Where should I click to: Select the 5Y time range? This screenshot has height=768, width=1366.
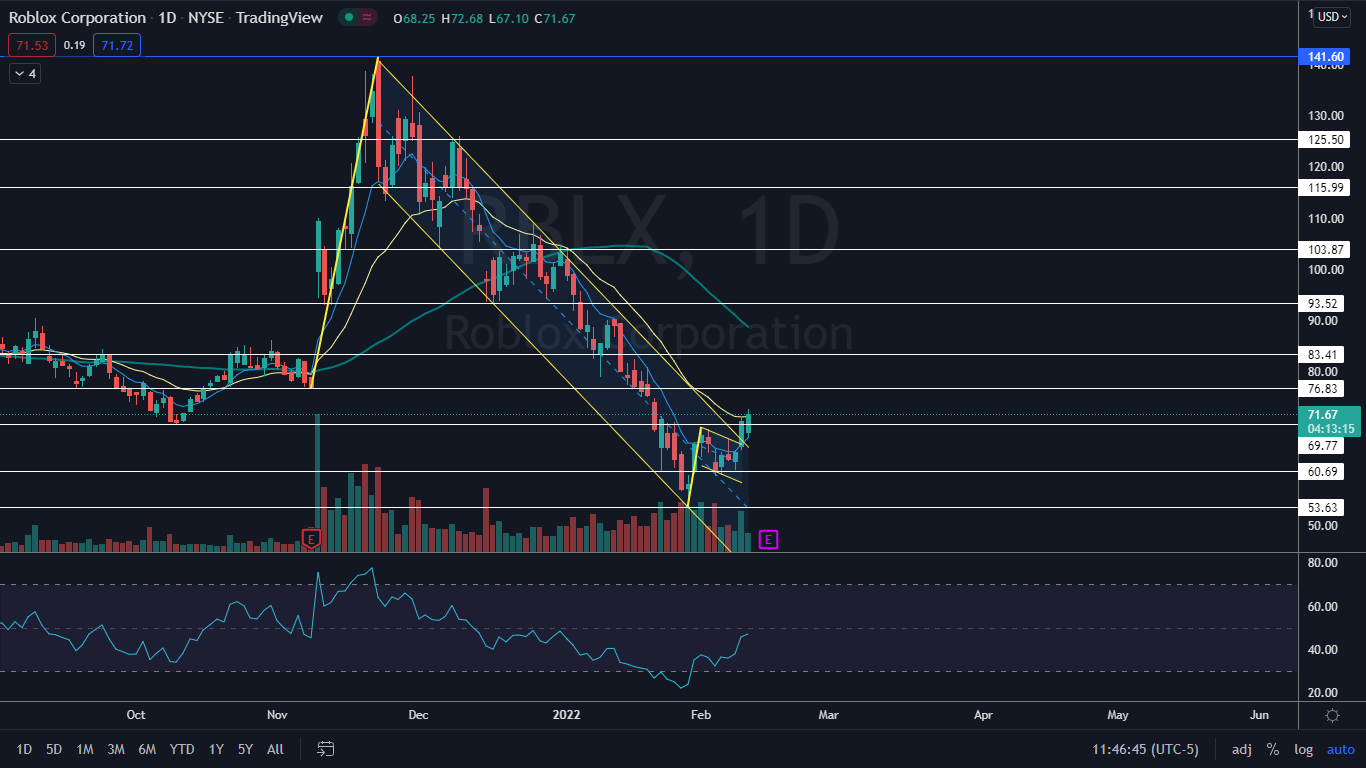coord(245,749)
